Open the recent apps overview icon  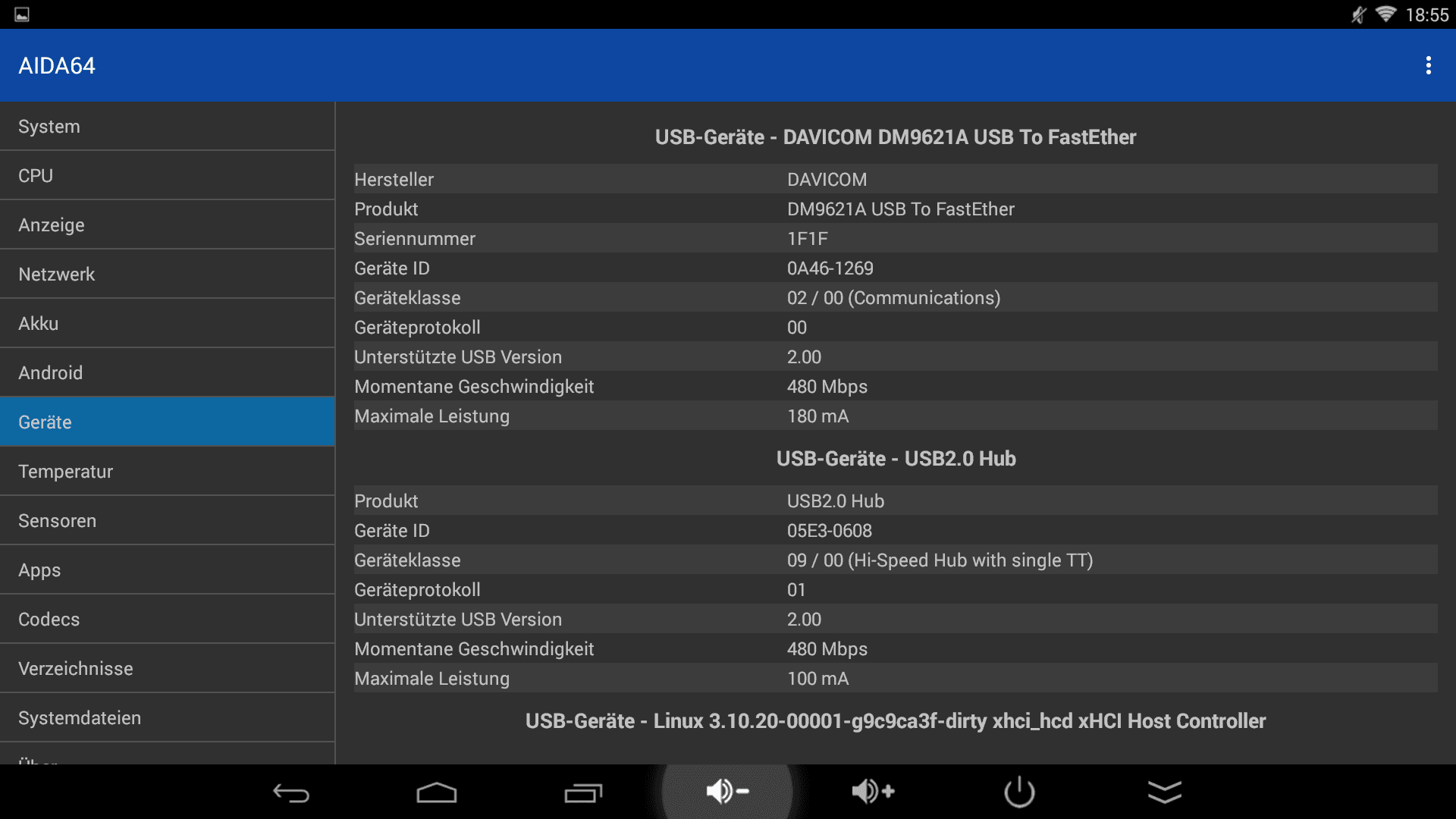[582, 792]
